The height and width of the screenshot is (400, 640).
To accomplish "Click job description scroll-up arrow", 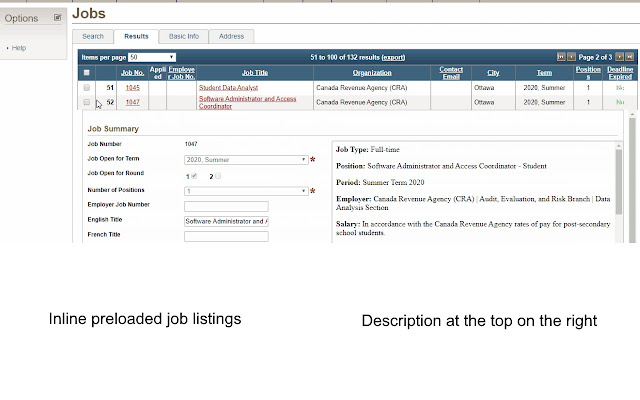I will click(x=619, y=146).
